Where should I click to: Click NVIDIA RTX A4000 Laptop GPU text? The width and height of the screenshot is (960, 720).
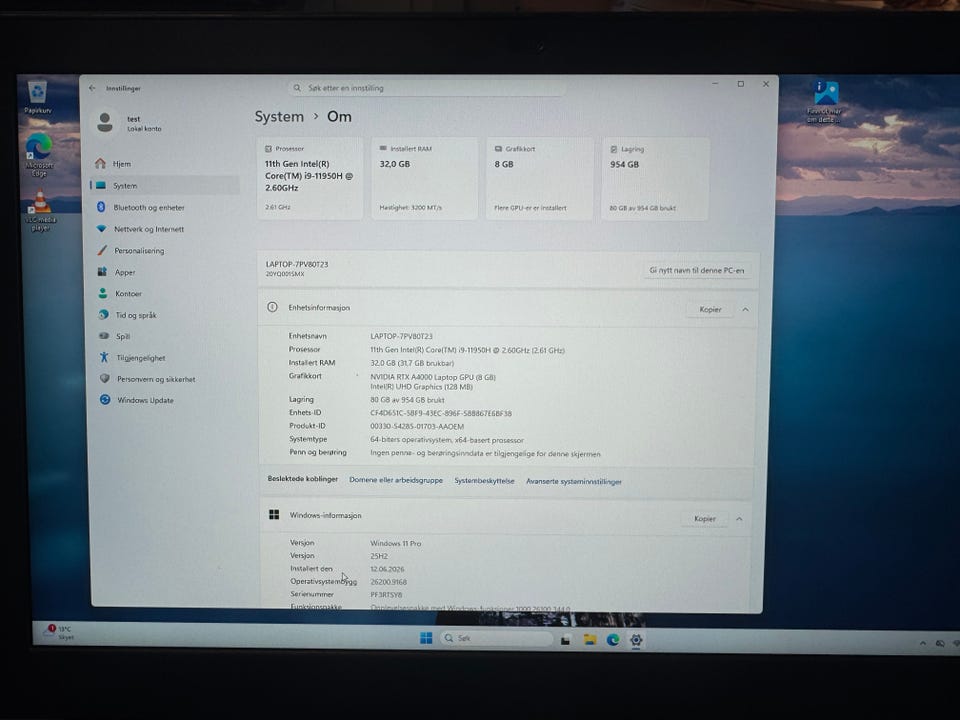(x=432, y=377)
